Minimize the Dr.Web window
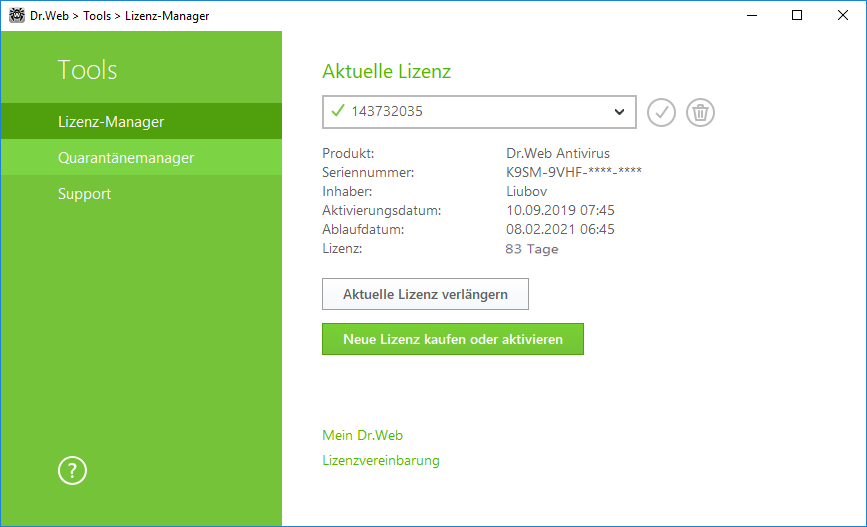 751,15
